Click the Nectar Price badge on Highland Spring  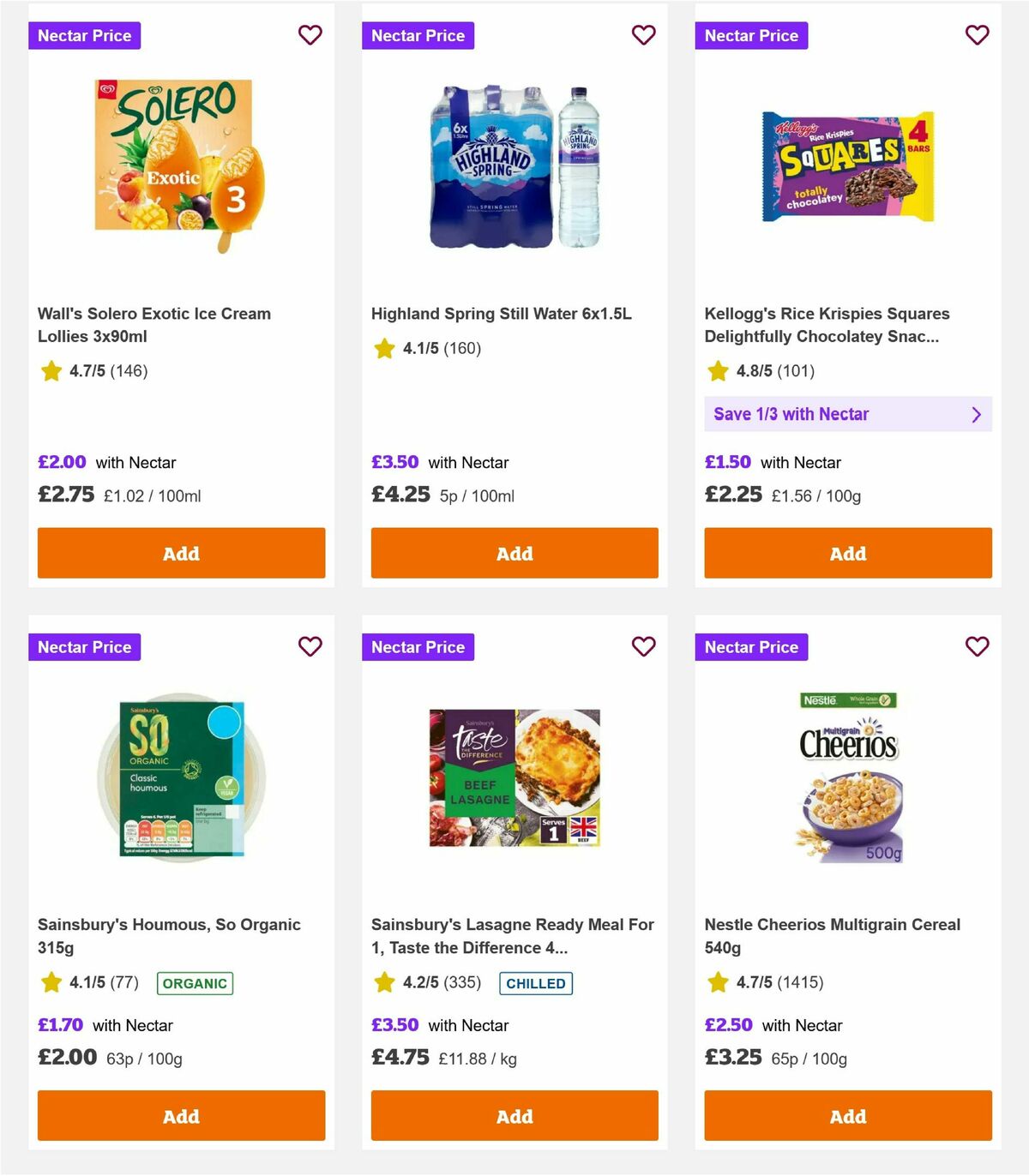click(x=418, y=35)
